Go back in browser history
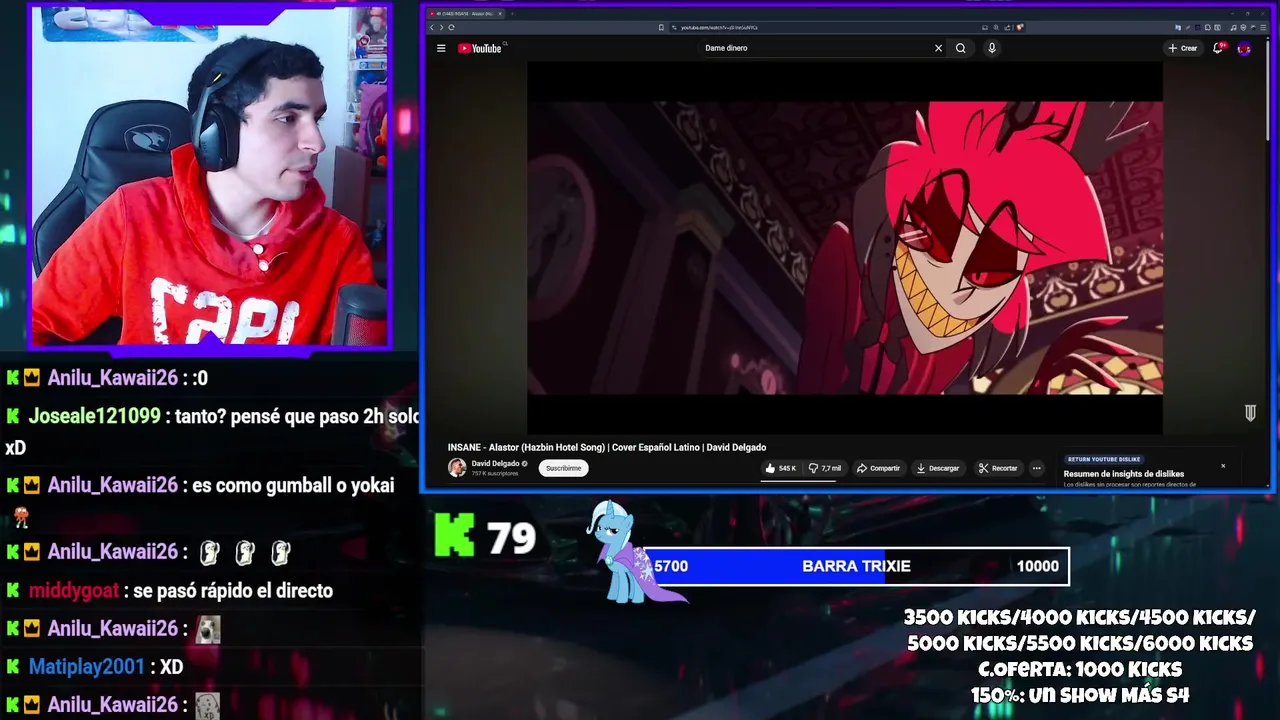Screen dimensions: 1280x720 431,27
